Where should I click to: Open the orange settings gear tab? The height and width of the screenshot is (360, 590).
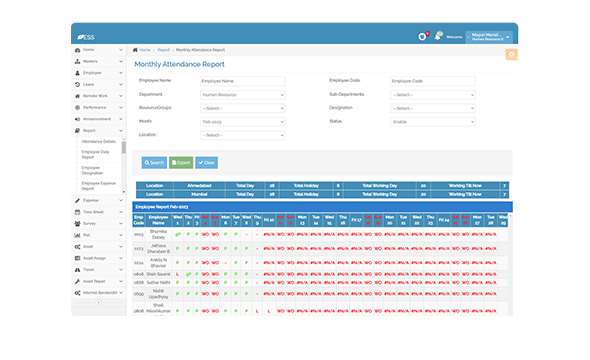511,55
